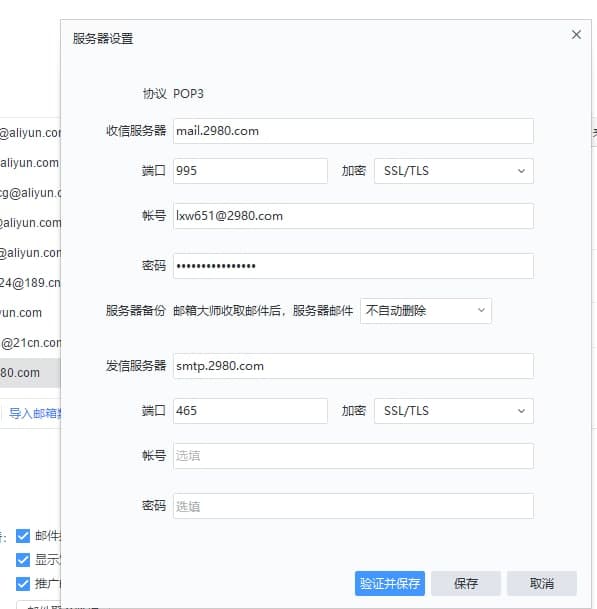Click the POP3 port 995 field
Image resolution: width=597 pixels, height=609 pixels.
point(250,171)
